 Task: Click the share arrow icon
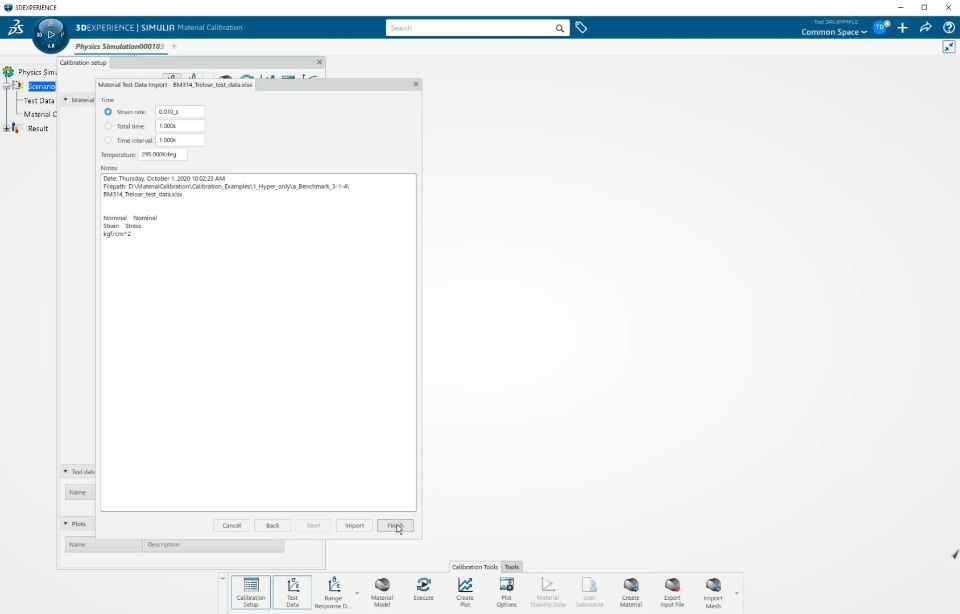[926, 28]
